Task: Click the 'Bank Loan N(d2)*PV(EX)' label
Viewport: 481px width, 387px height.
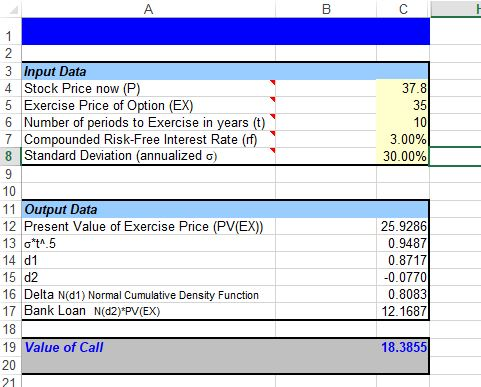Action: click(x=92, y=311)
